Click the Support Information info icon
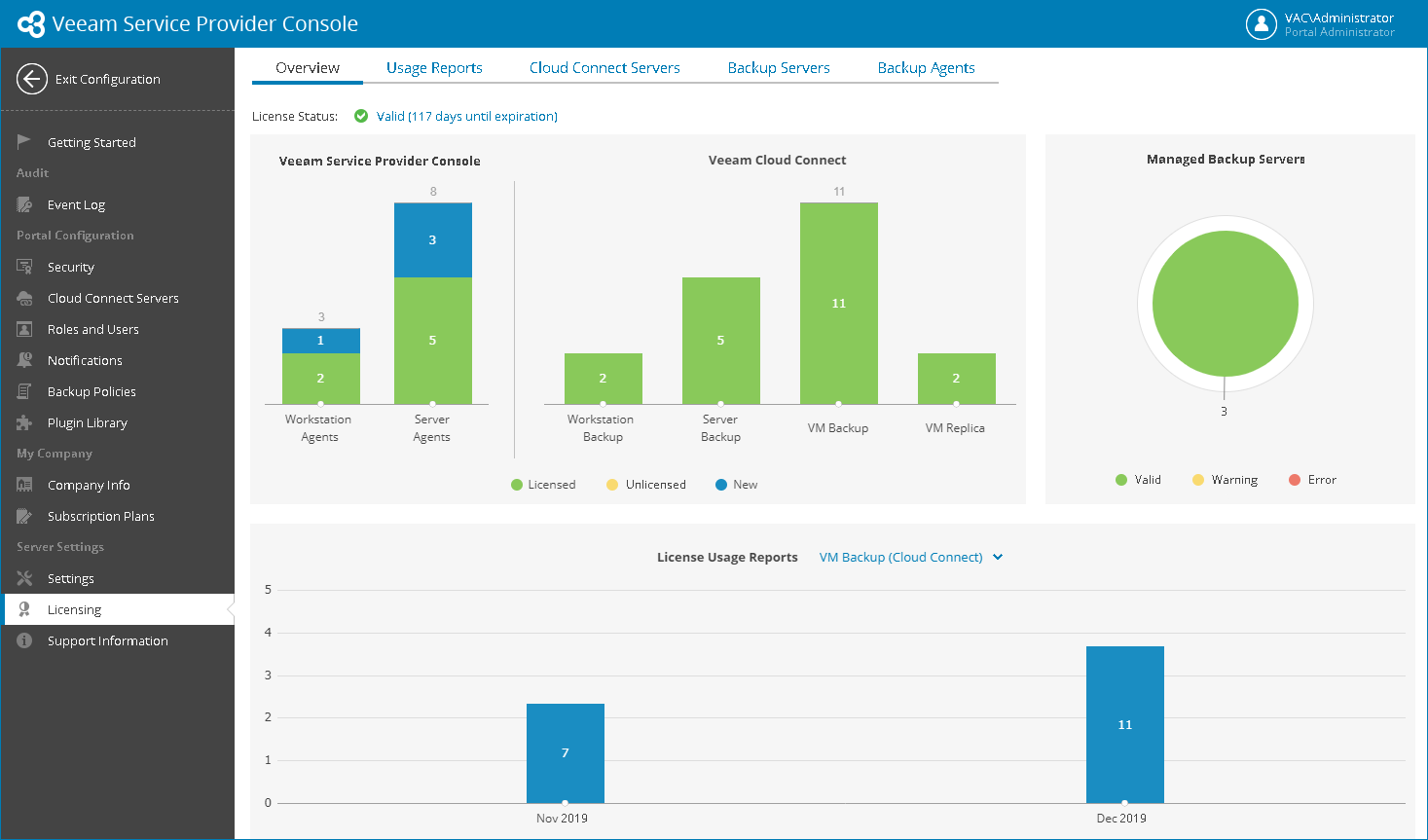This screenshot has width=1428, height=840. click(x=24, y=640)
